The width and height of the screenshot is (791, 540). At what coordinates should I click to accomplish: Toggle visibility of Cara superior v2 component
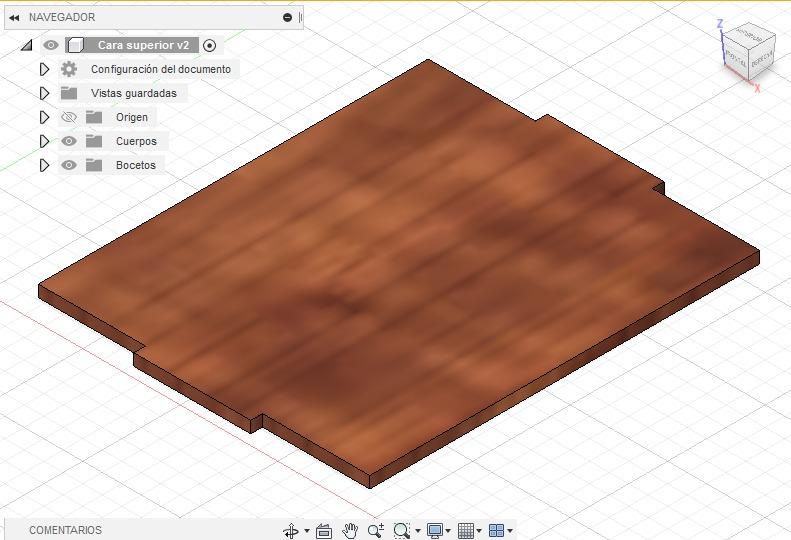coord(50,45)
